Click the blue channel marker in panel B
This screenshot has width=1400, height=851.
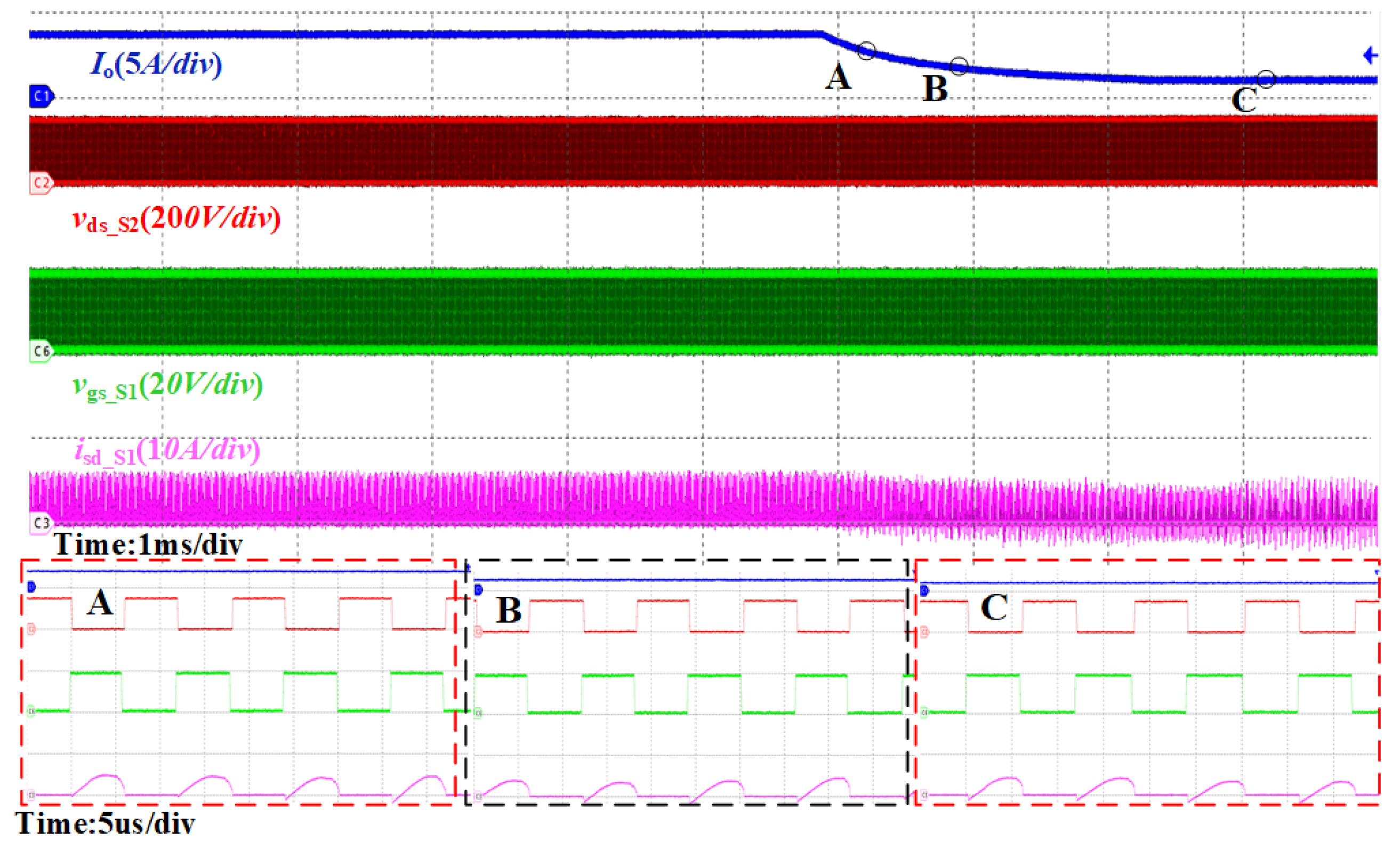478,591
